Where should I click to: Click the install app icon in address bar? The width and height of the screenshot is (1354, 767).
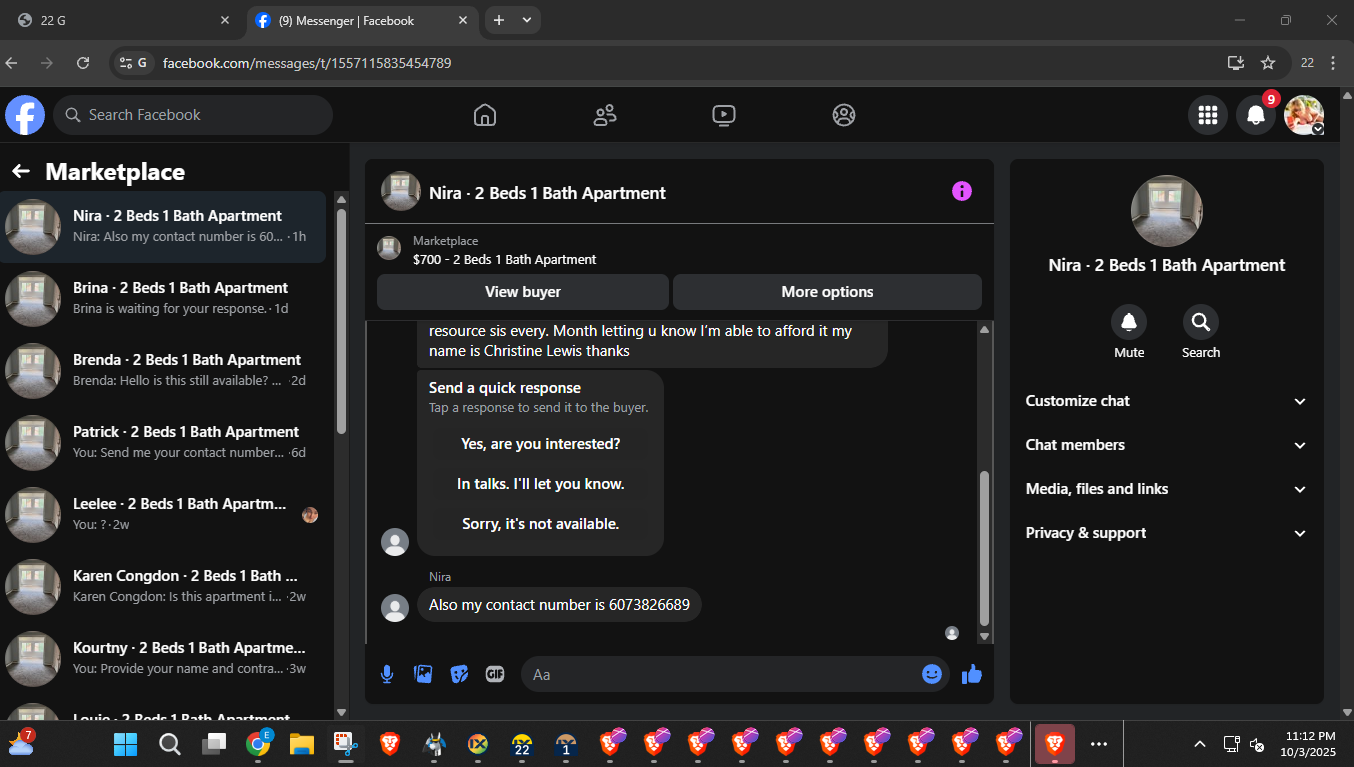coord(1236,63)
